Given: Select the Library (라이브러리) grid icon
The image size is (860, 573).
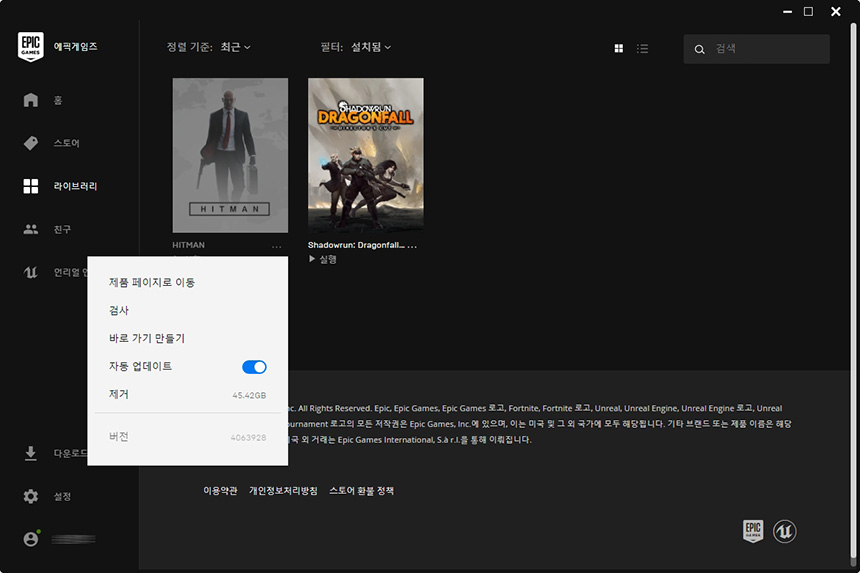Looking at the screenshot, I should point(31,186).
